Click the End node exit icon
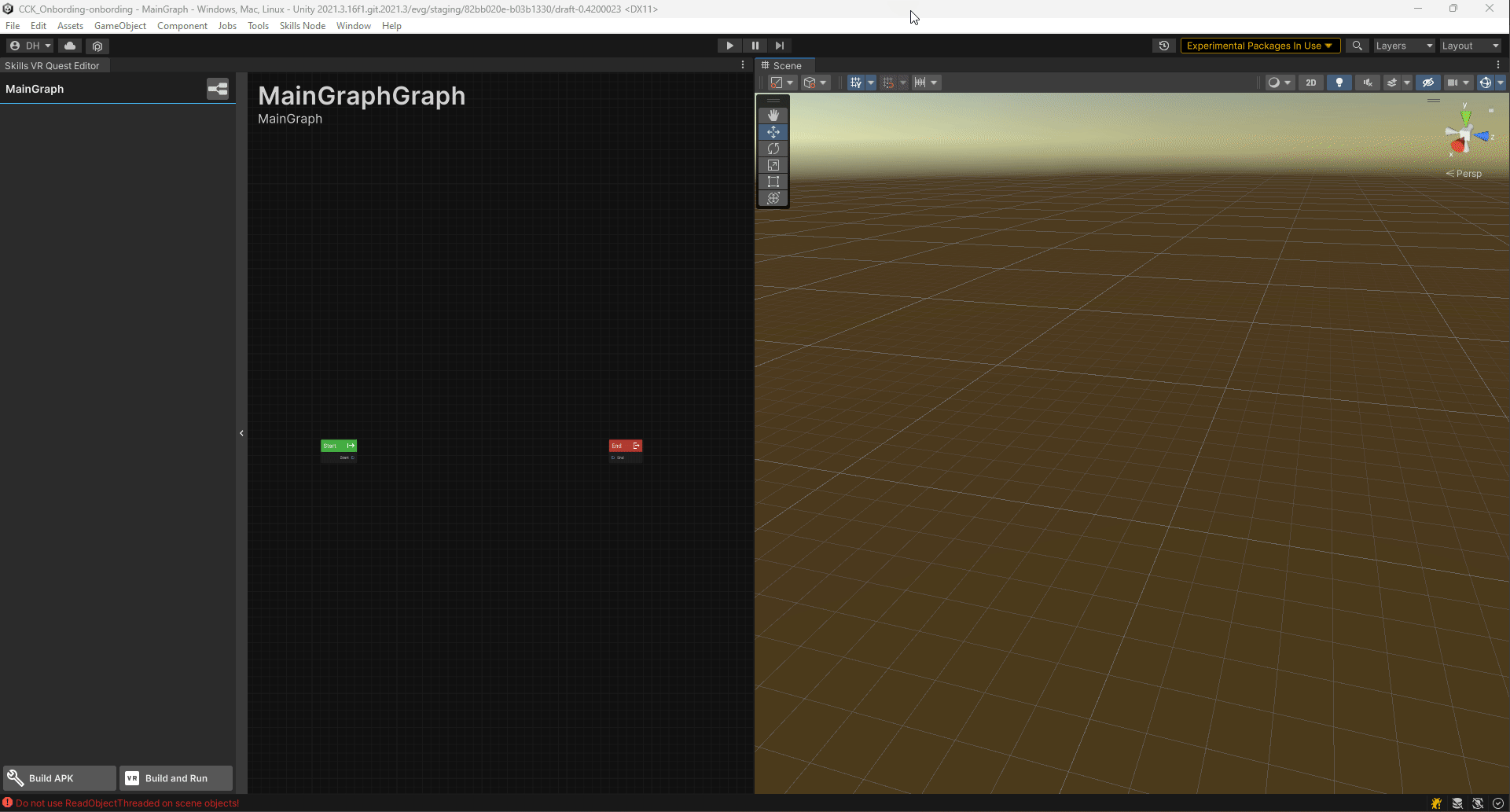The width and height of the screenshot is (1510, 812). [636, 446]
